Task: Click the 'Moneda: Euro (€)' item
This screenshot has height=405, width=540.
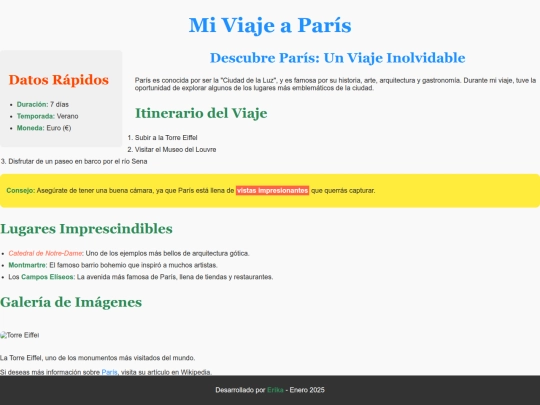Action: (x=44, y=128)
